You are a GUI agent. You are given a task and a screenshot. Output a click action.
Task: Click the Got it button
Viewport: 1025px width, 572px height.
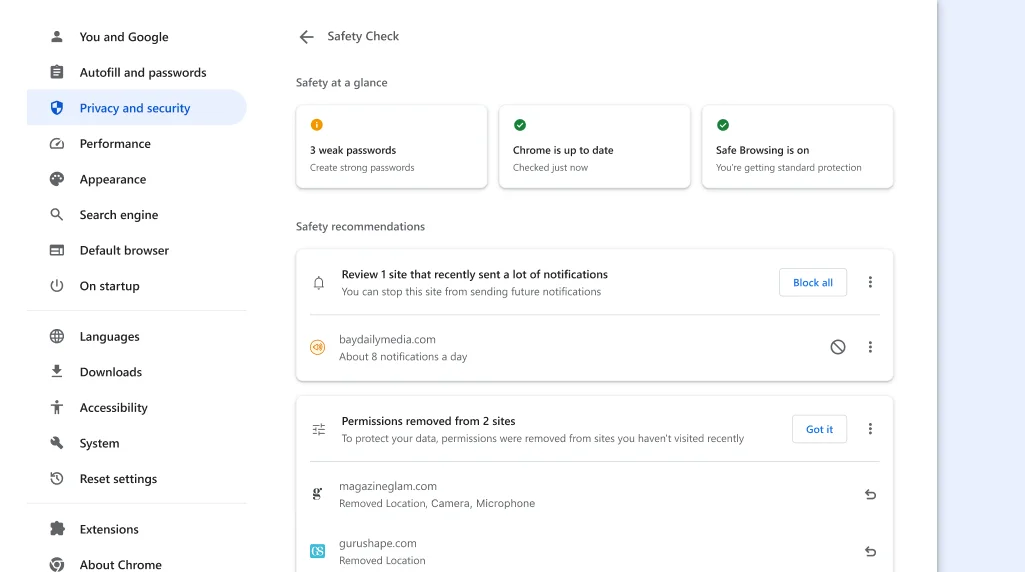pos(819,429)
